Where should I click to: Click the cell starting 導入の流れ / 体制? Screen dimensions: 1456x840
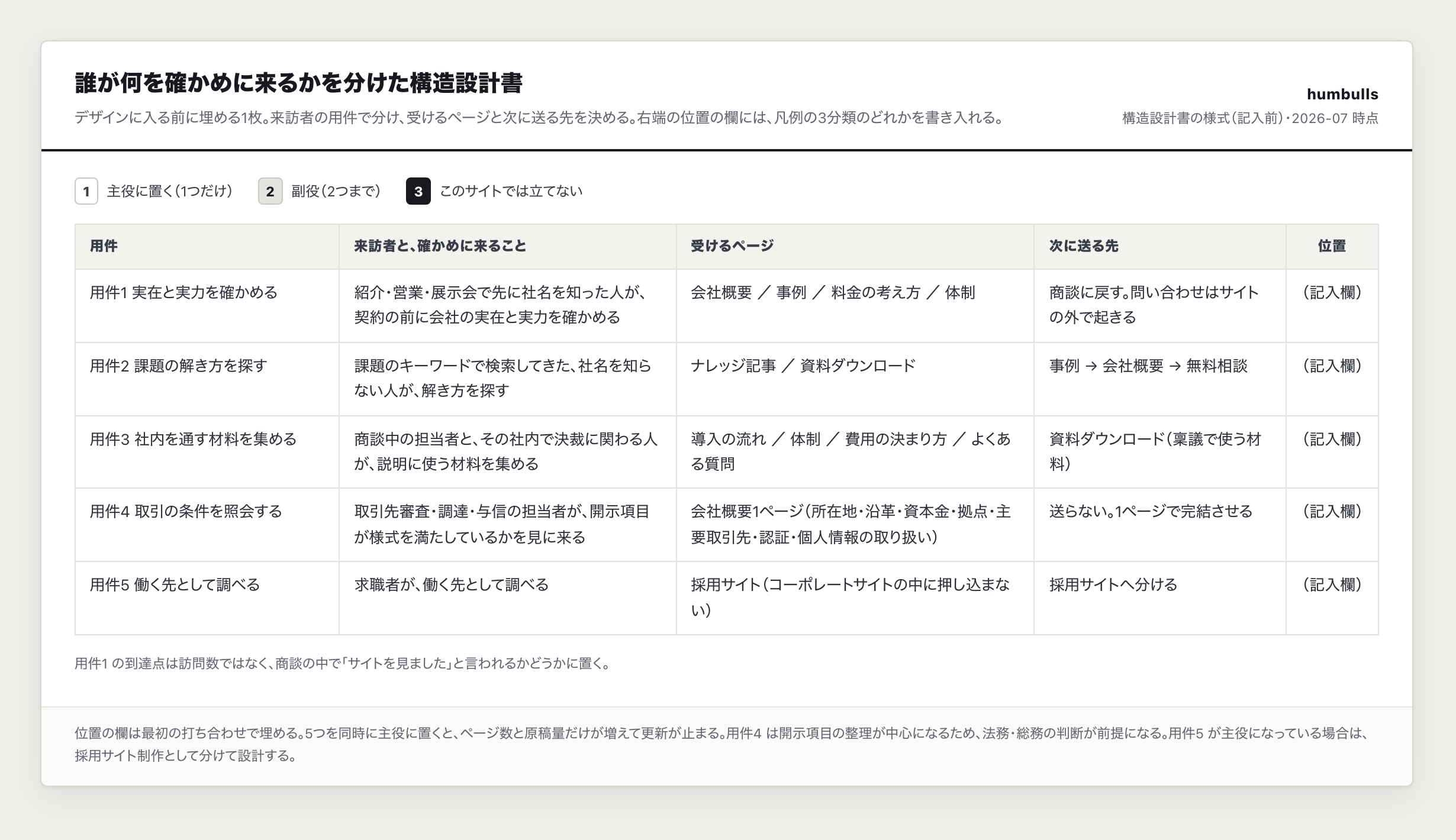(x=855, y=452)
